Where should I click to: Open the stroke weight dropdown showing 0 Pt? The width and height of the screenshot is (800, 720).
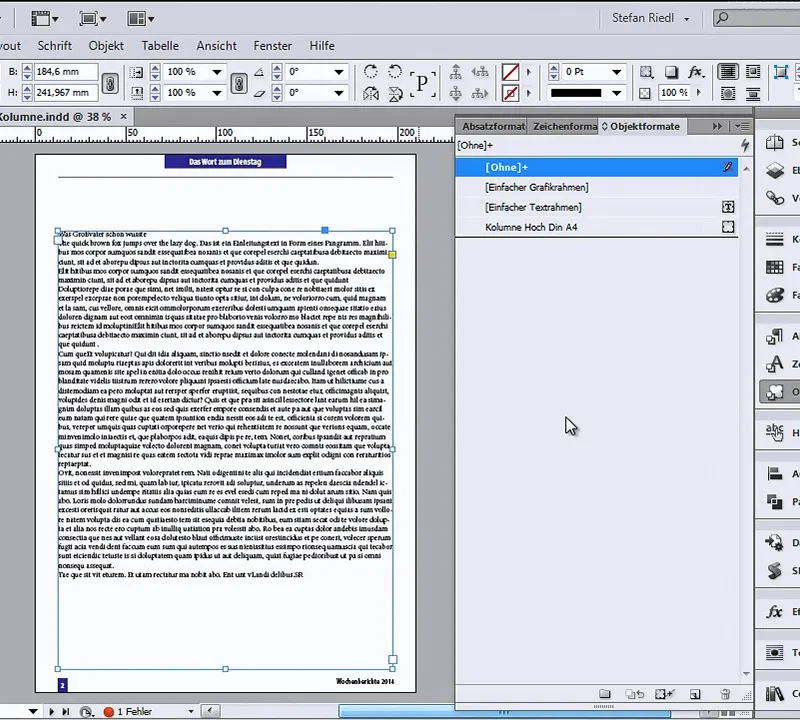(x=618, y=71)
